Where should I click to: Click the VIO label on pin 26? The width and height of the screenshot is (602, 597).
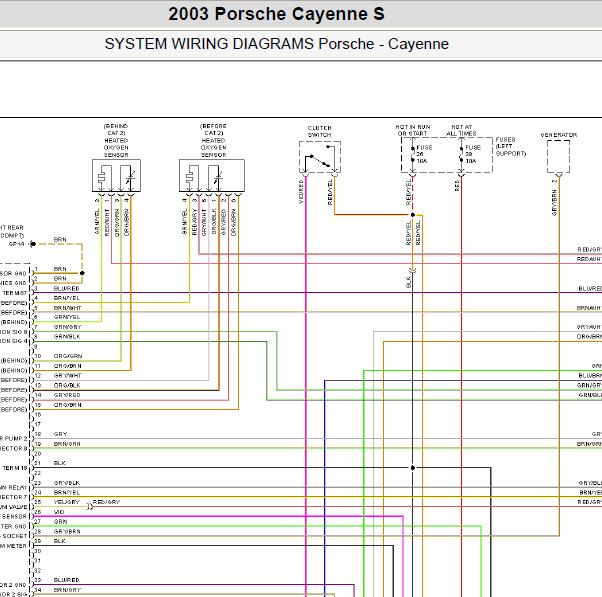(59, 512)
